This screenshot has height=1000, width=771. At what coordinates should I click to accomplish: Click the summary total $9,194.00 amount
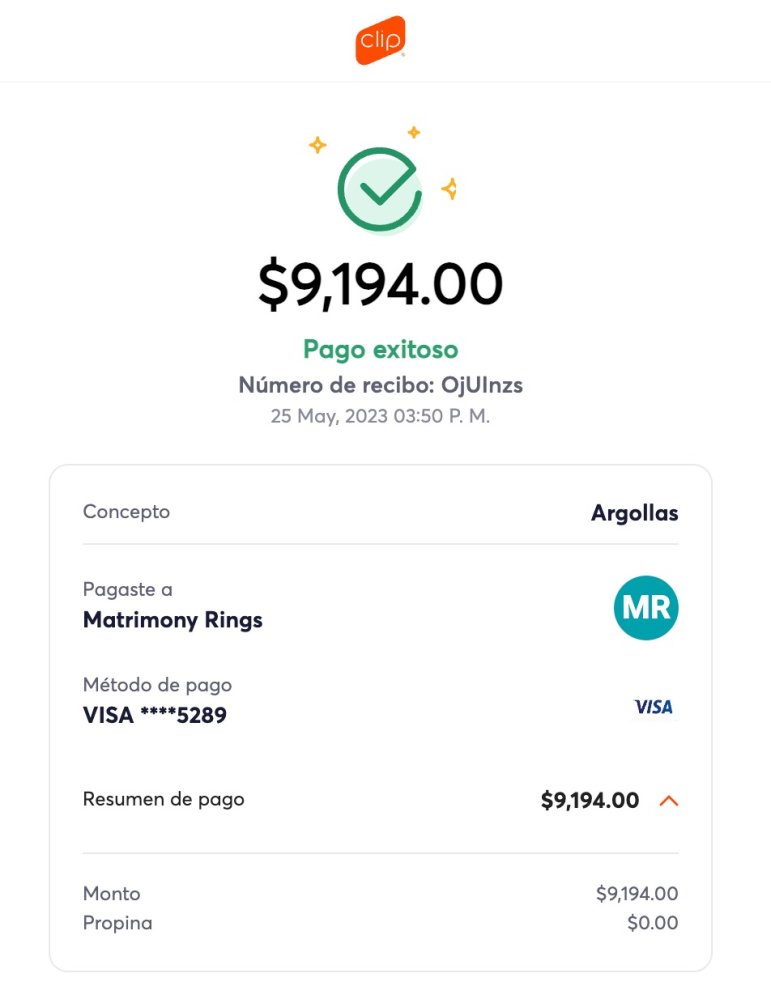[589, 800]
